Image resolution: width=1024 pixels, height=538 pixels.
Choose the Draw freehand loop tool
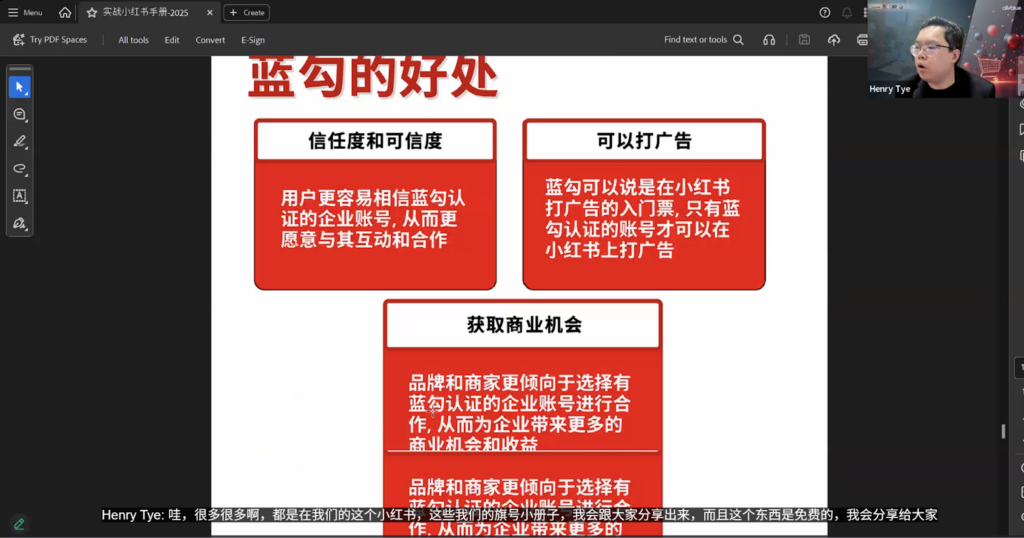point(20,169)
